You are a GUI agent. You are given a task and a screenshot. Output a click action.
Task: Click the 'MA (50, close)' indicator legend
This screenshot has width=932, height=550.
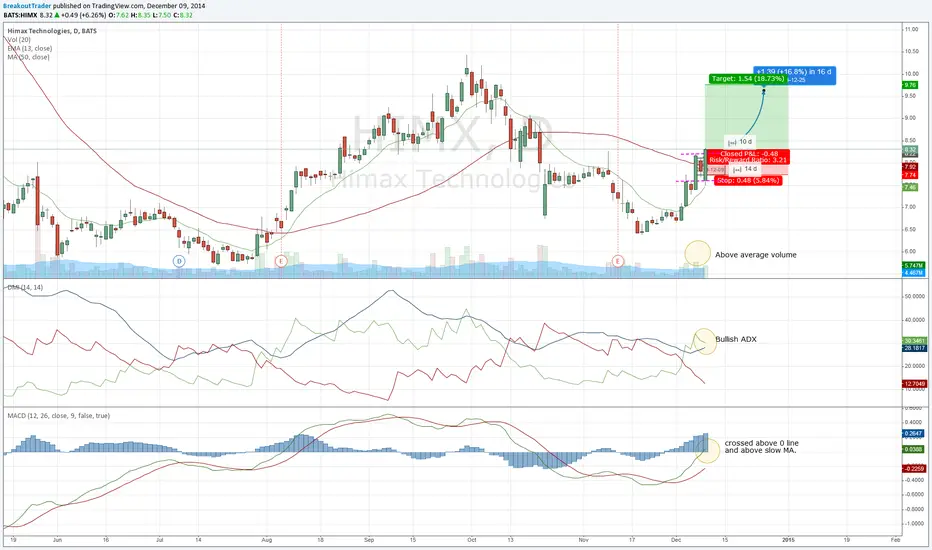coord(29,57)
